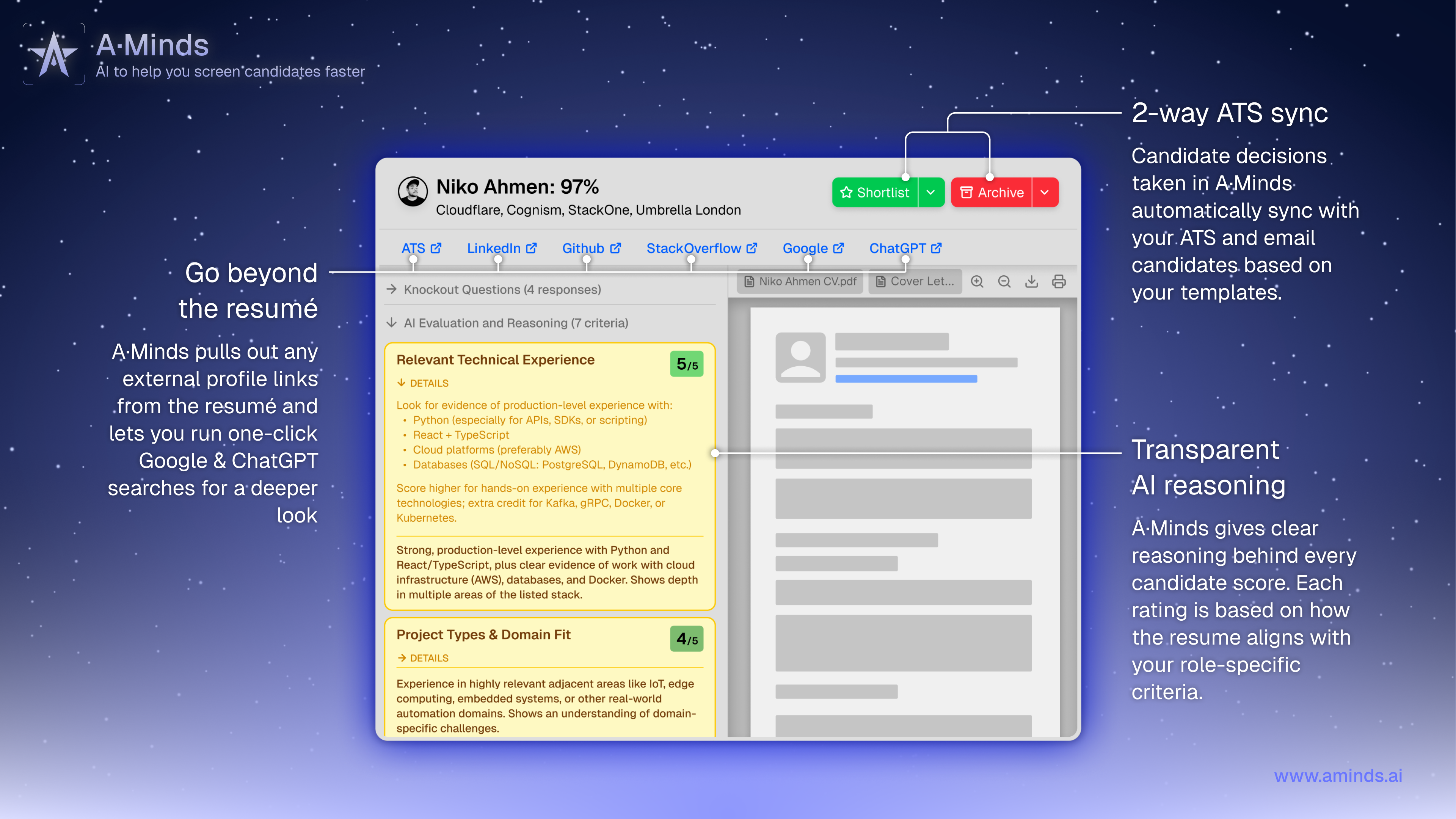This screenshot has width=1456, height=819.
Task: Click the zoom in magnifier icon
Action: pos(977,281)
